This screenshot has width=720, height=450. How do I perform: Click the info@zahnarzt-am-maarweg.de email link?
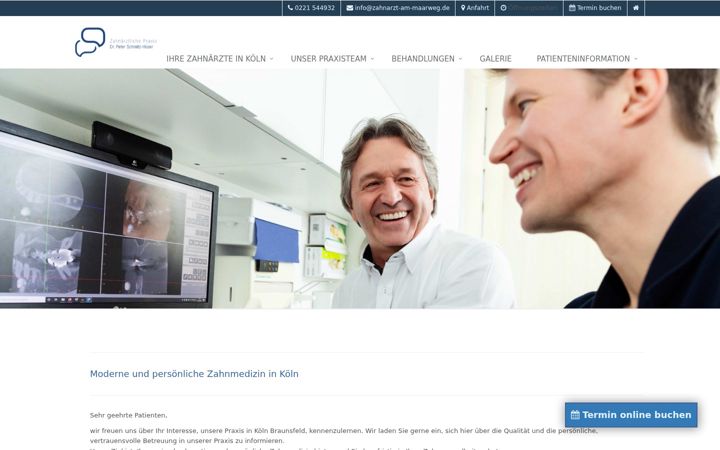pos(402,8)
